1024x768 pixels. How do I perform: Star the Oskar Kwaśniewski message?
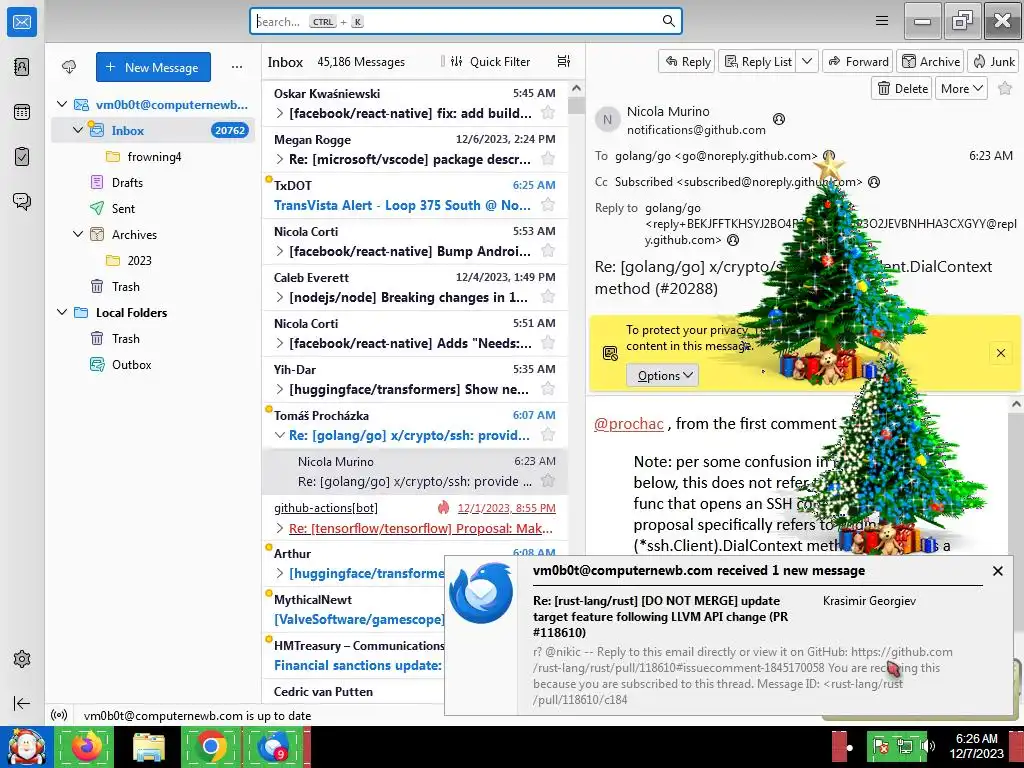[548, 113]
